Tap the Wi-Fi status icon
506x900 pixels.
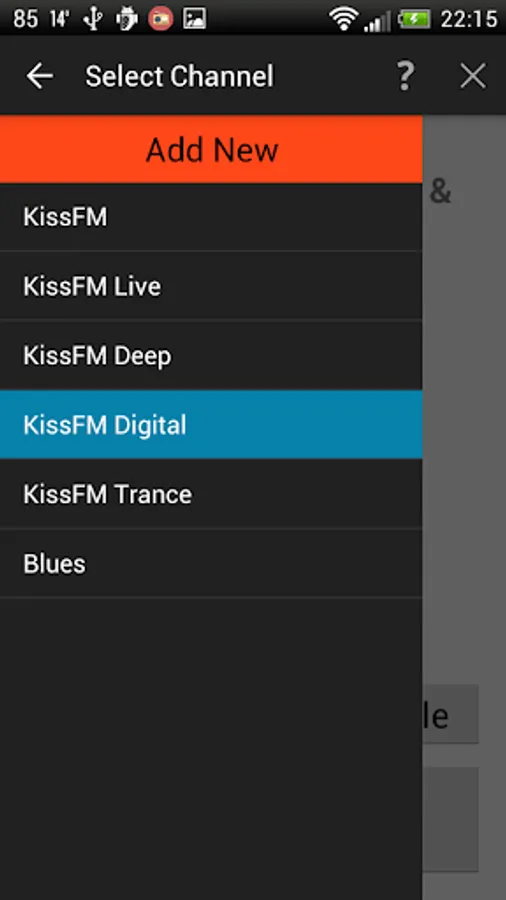(x=344, y=19)
